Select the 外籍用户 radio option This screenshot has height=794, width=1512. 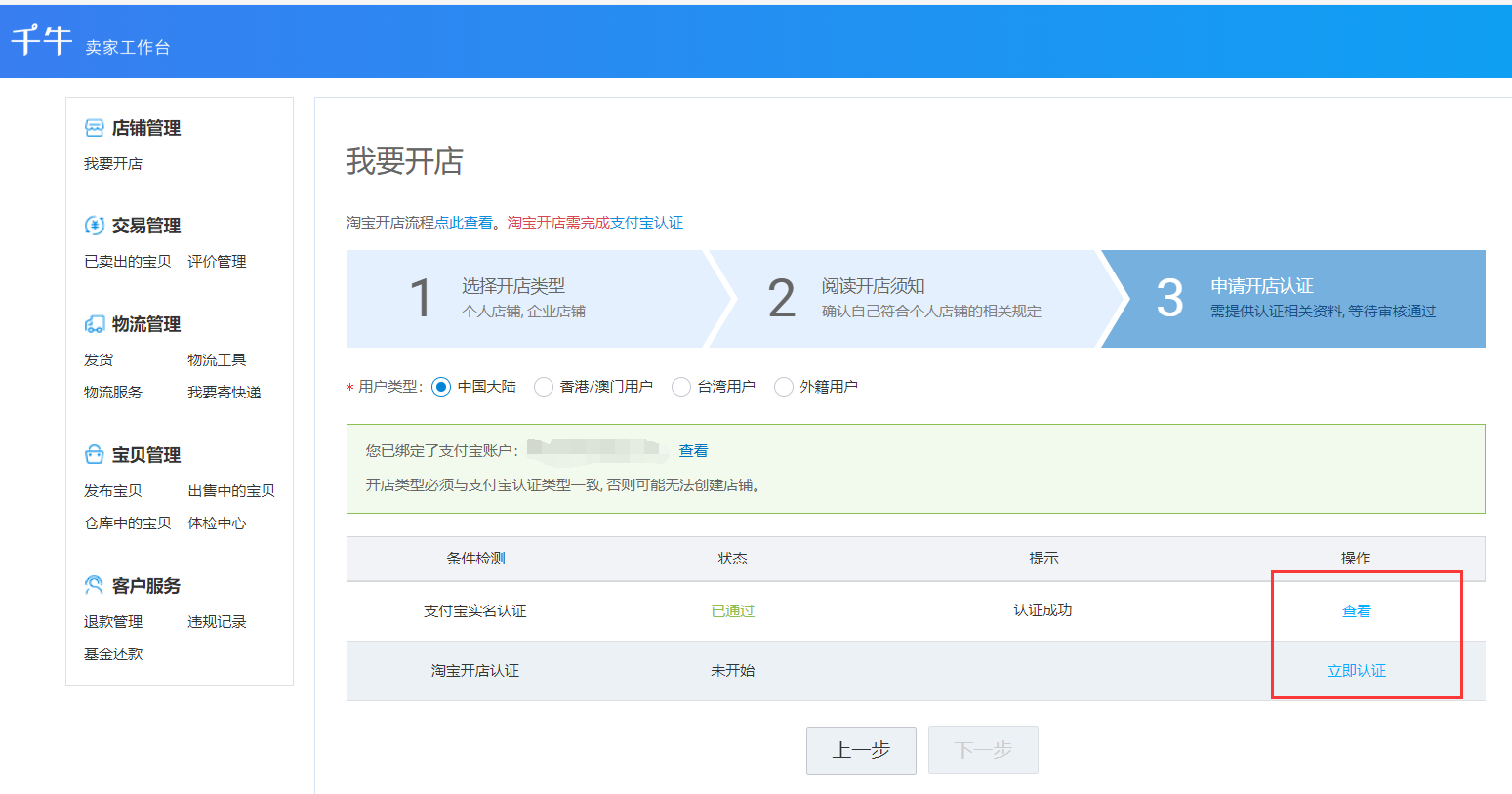[783, 386]
